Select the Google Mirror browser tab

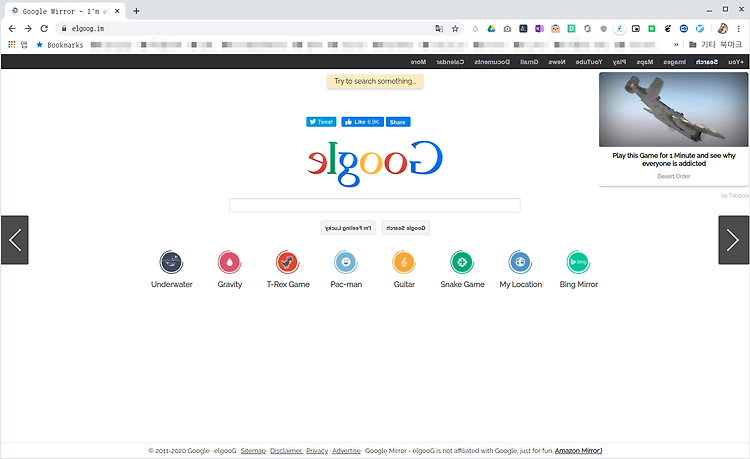(x=66, y=11)
